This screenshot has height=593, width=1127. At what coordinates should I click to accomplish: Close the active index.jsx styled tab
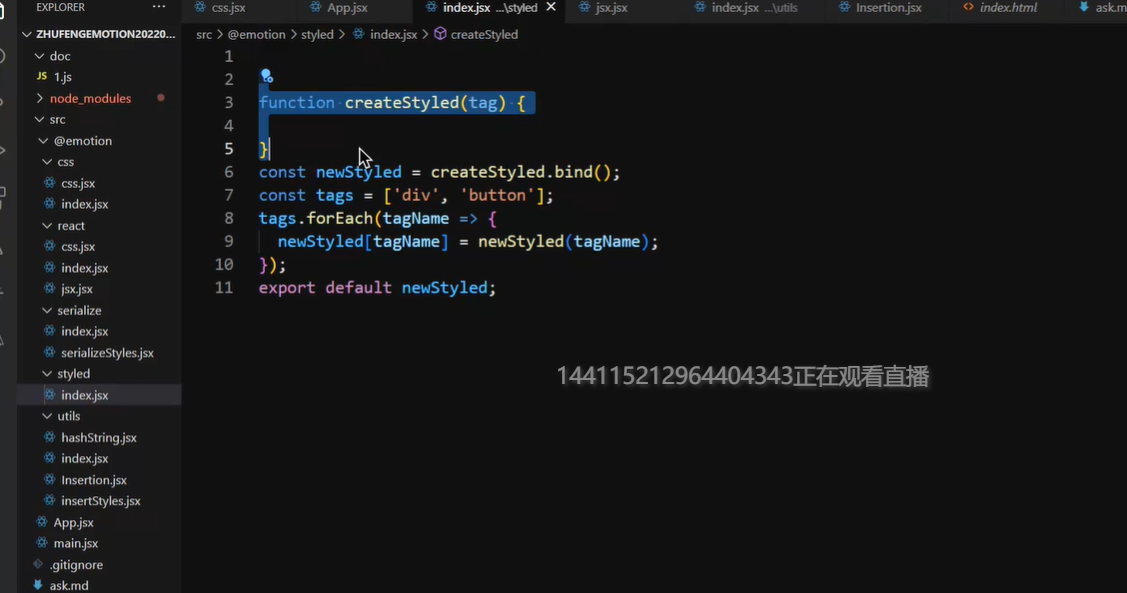550,7
